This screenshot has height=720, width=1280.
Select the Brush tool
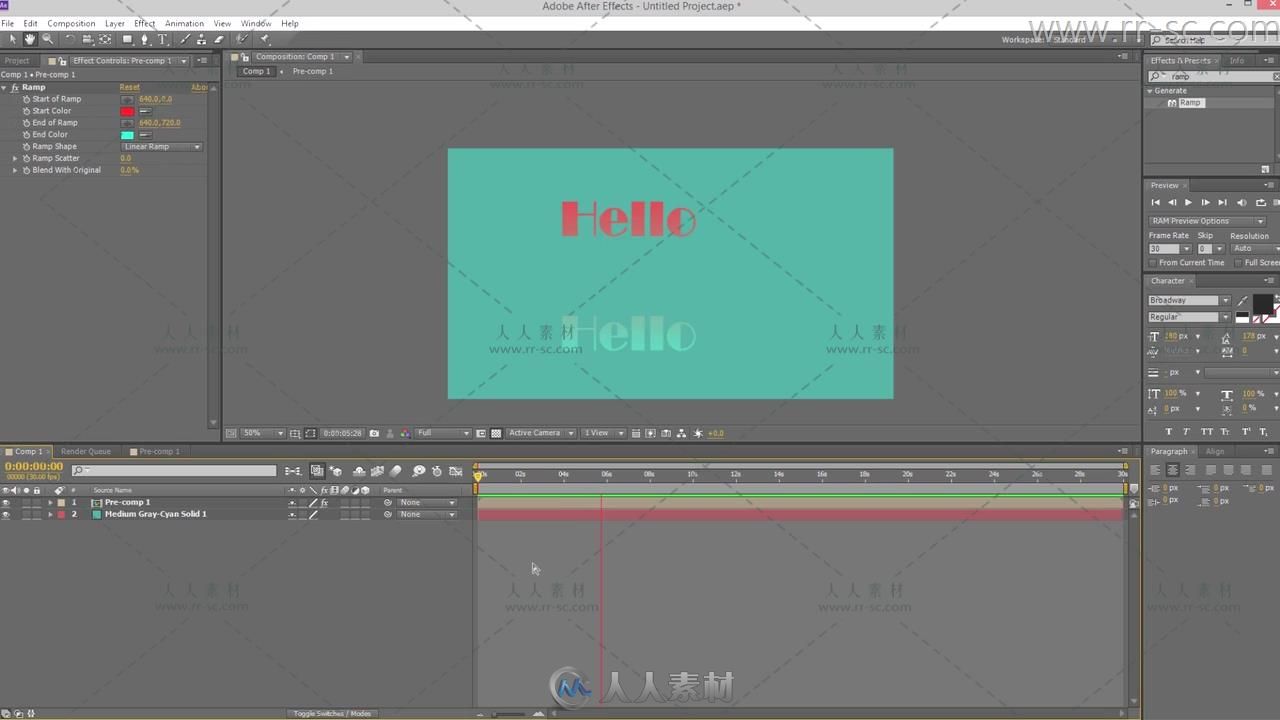click(185, 39)
